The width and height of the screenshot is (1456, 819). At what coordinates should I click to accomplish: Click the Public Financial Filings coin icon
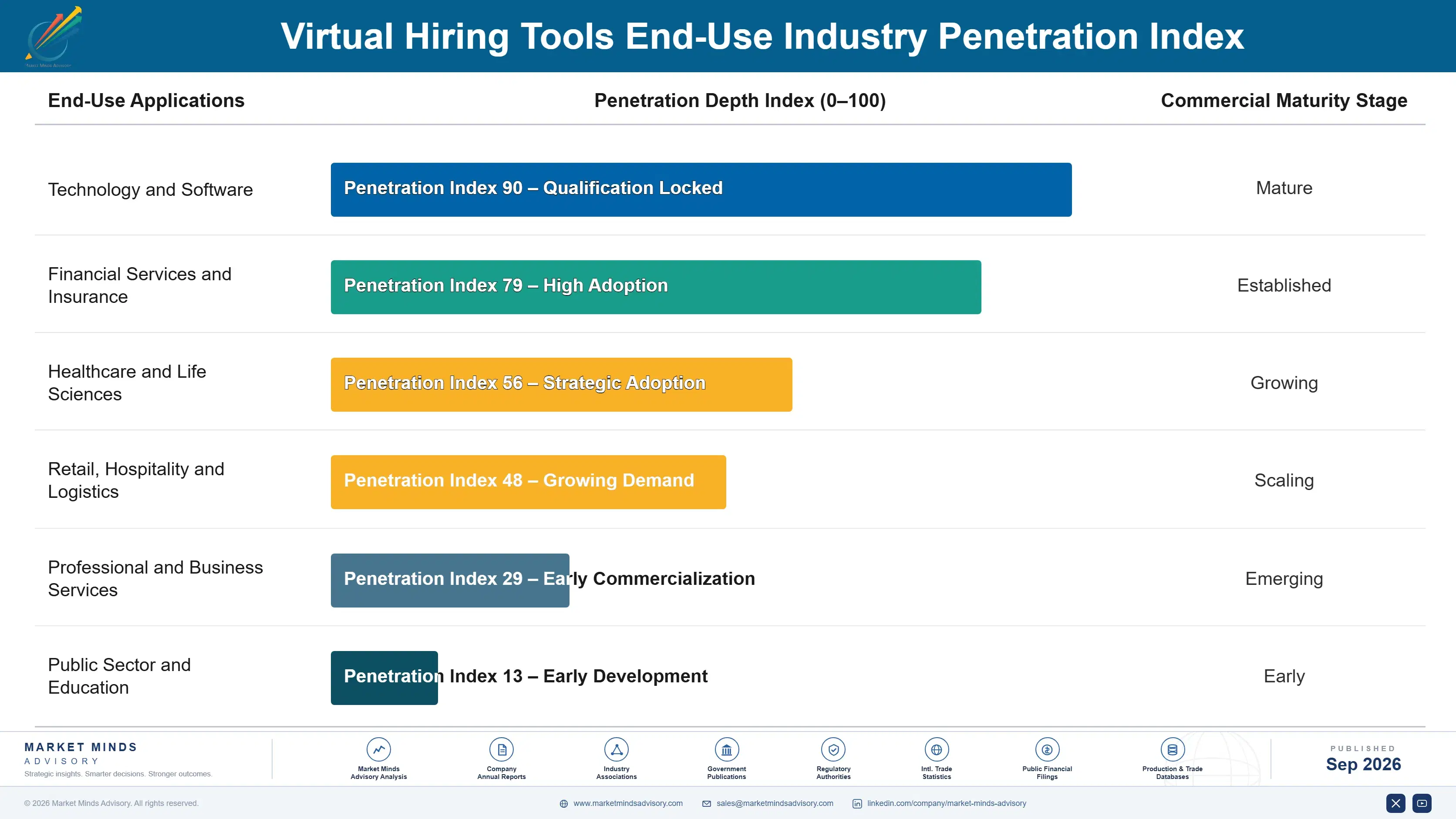pos(1047,749)
